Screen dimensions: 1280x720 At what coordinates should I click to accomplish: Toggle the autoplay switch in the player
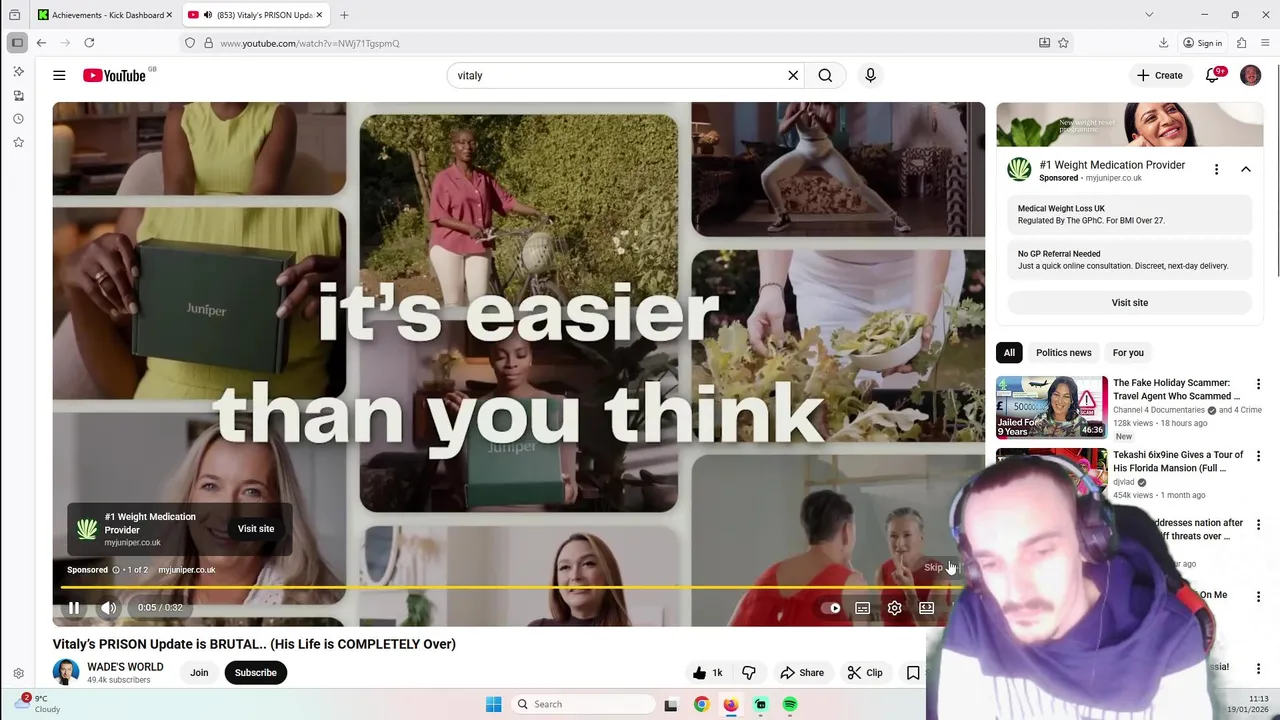pyautogui.click(x=830, y=608)
